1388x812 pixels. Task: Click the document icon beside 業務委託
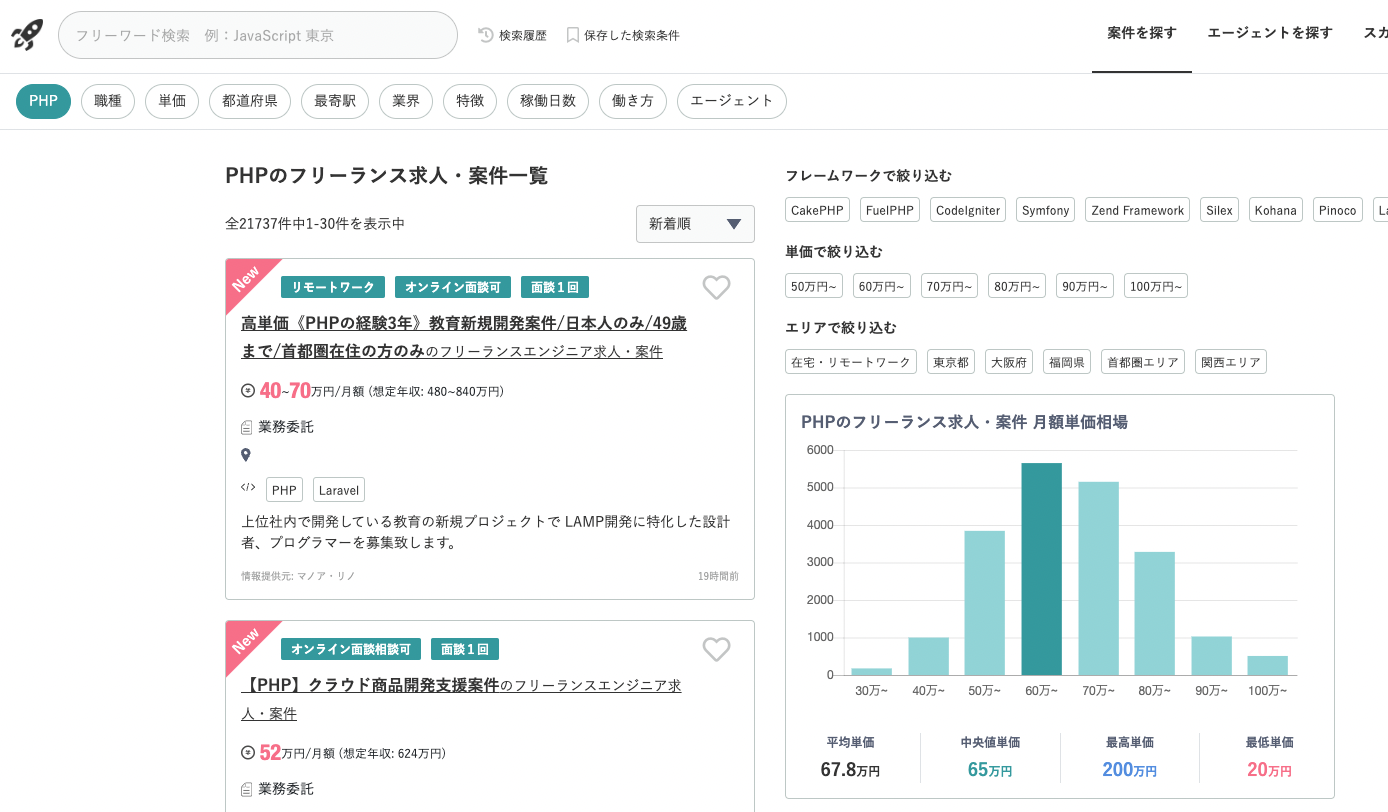247,427
